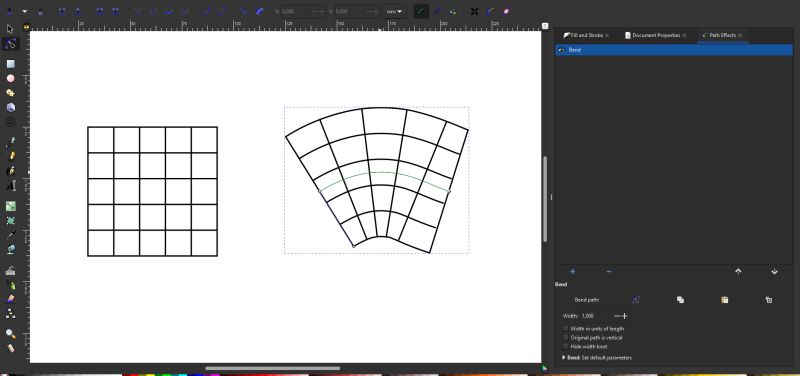
Task: Select the Text tool
Action: pos(10,185)
